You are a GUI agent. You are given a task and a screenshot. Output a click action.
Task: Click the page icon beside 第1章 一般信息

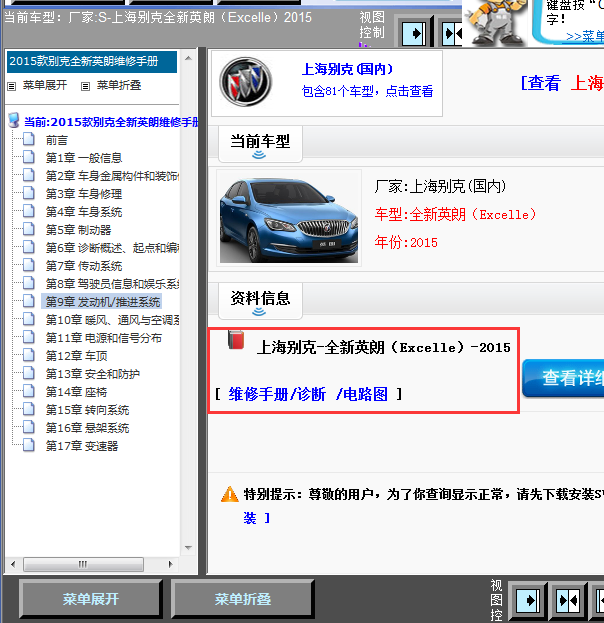[29, 157]
